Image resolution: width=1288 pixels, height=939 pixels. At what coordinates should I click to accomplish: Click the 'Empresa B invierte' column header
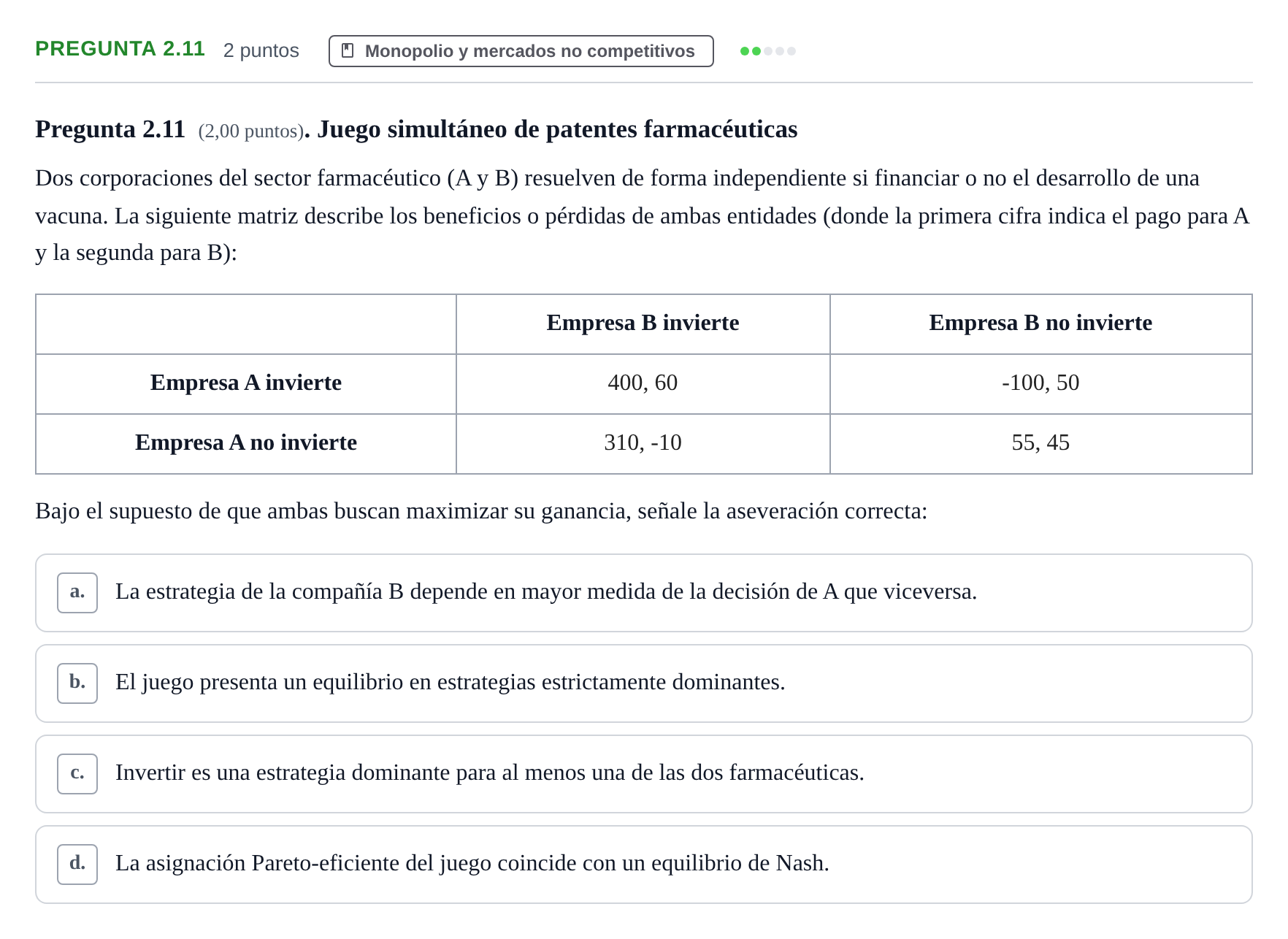pyautogui.click(x=643, y=324)
